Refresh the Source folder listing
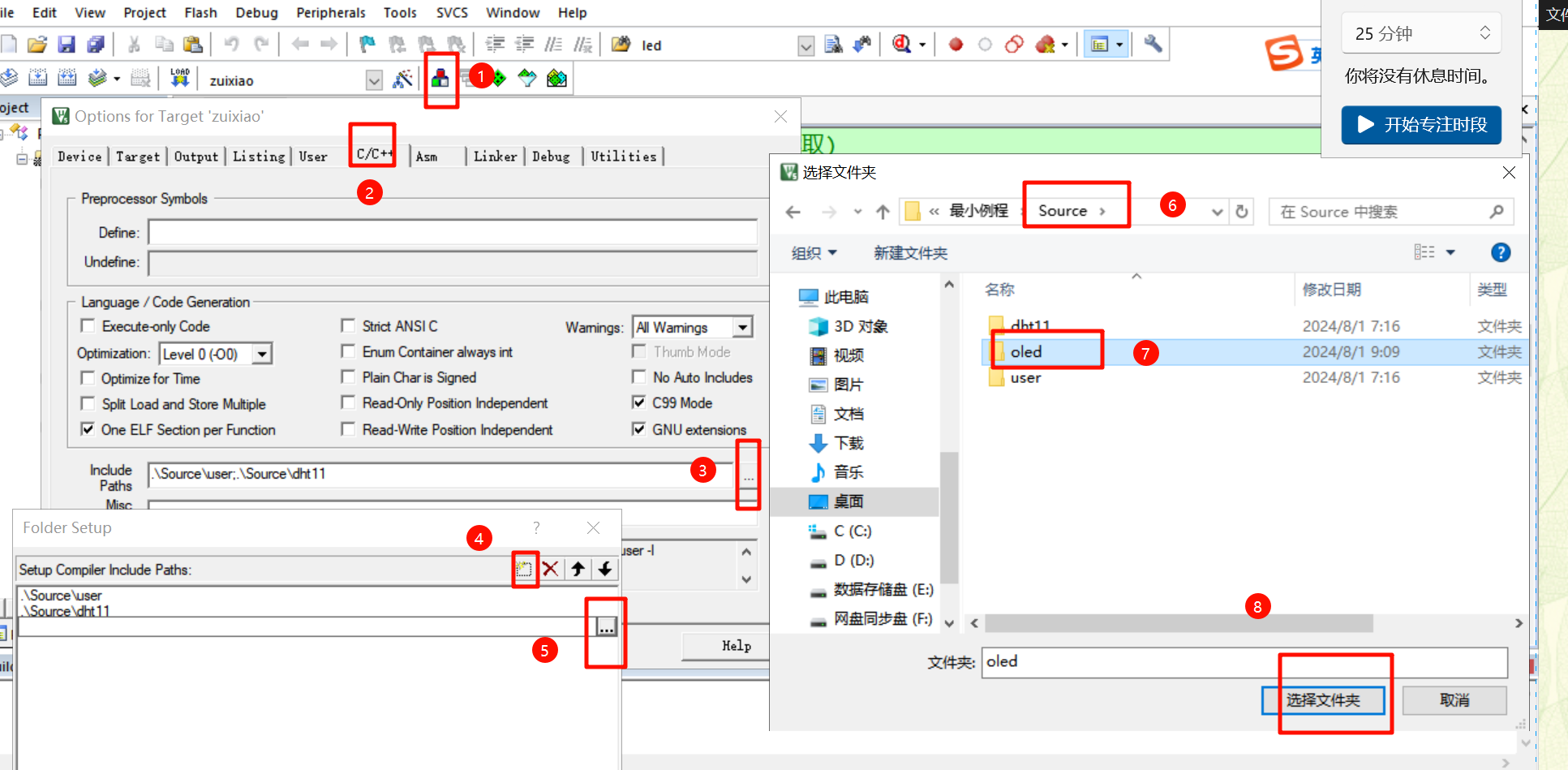1568x770 pixels. [x=1241, y=212]
